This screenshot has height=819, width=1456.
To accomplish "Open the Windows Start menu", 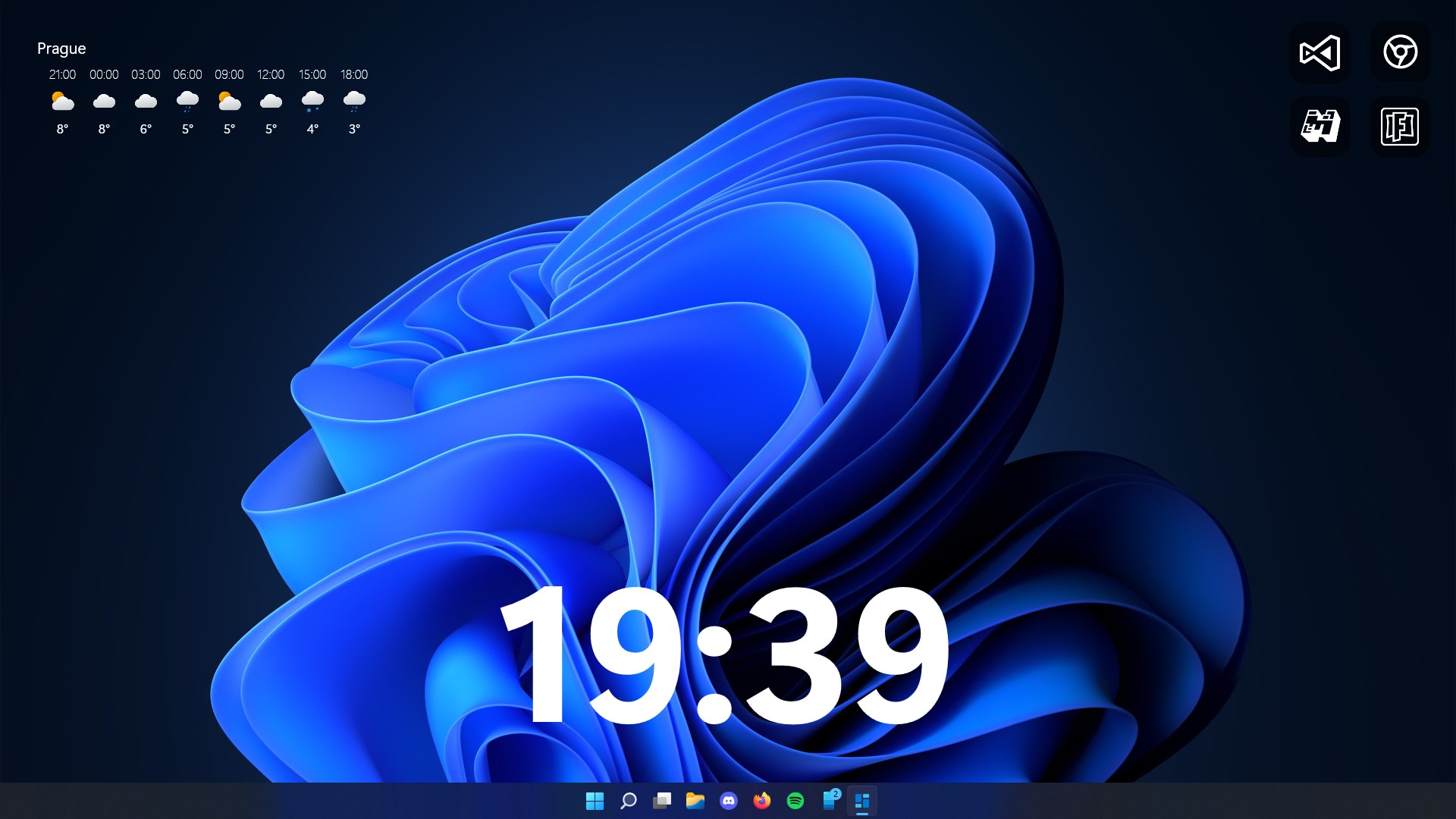I will pos(595,801).
